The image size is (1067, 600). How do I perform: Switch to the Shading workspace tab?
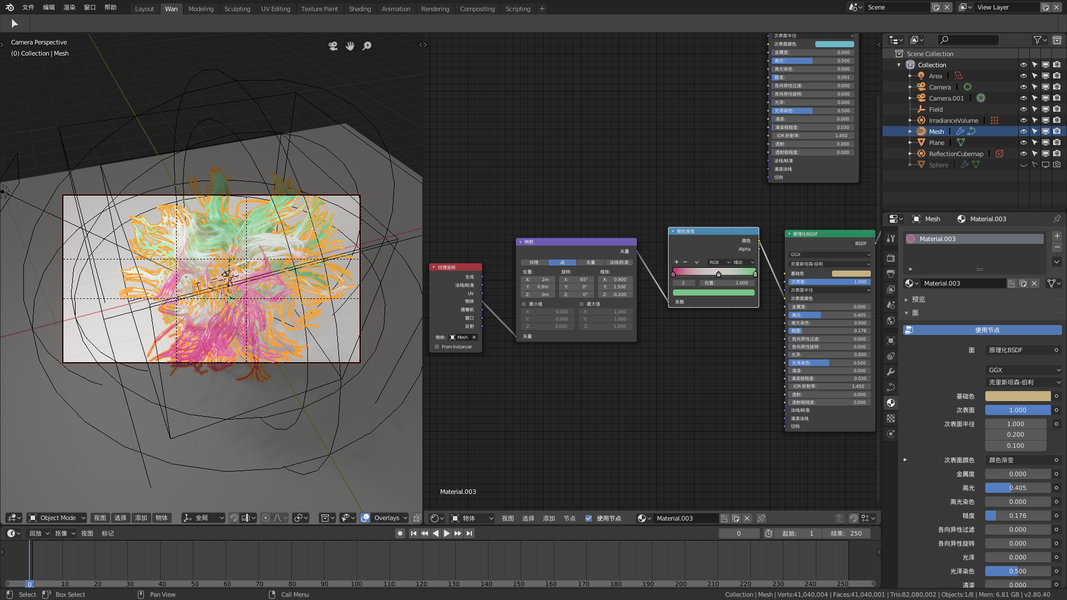(x=360, y=9)
